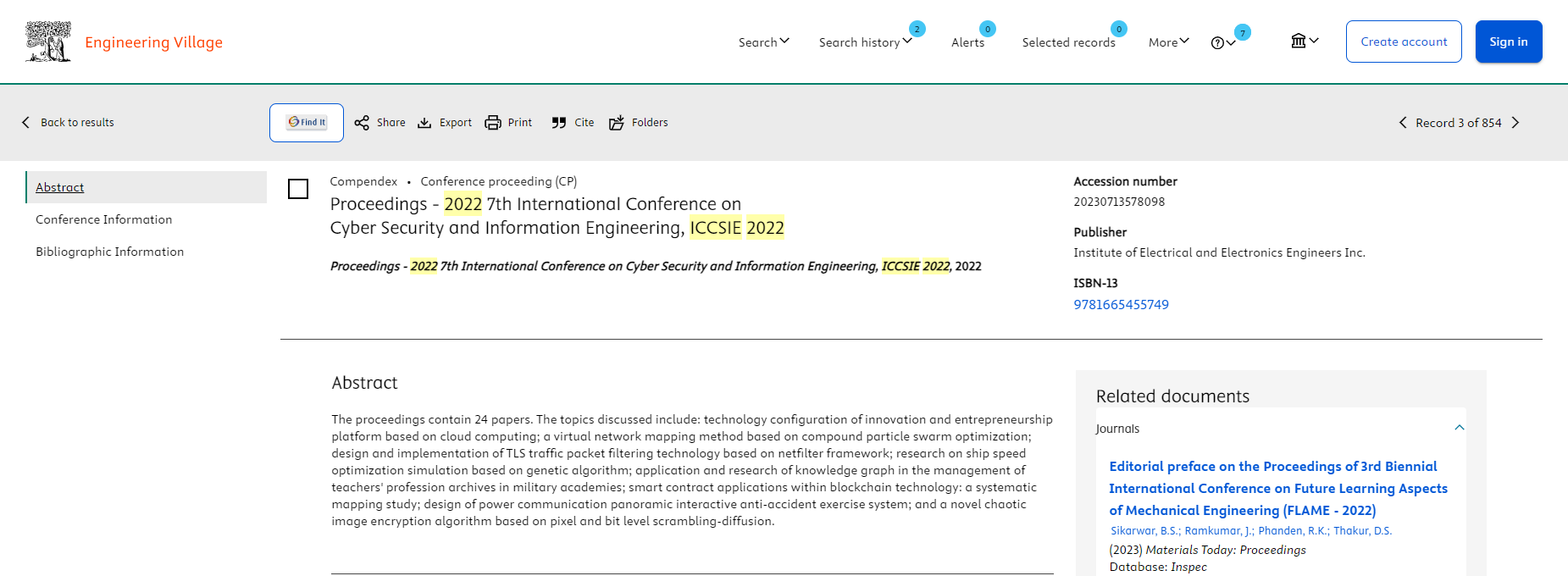This screenshot has height=576, width=1568.
Task: Click the Sign in button
Action: (x=1509, y=42)
